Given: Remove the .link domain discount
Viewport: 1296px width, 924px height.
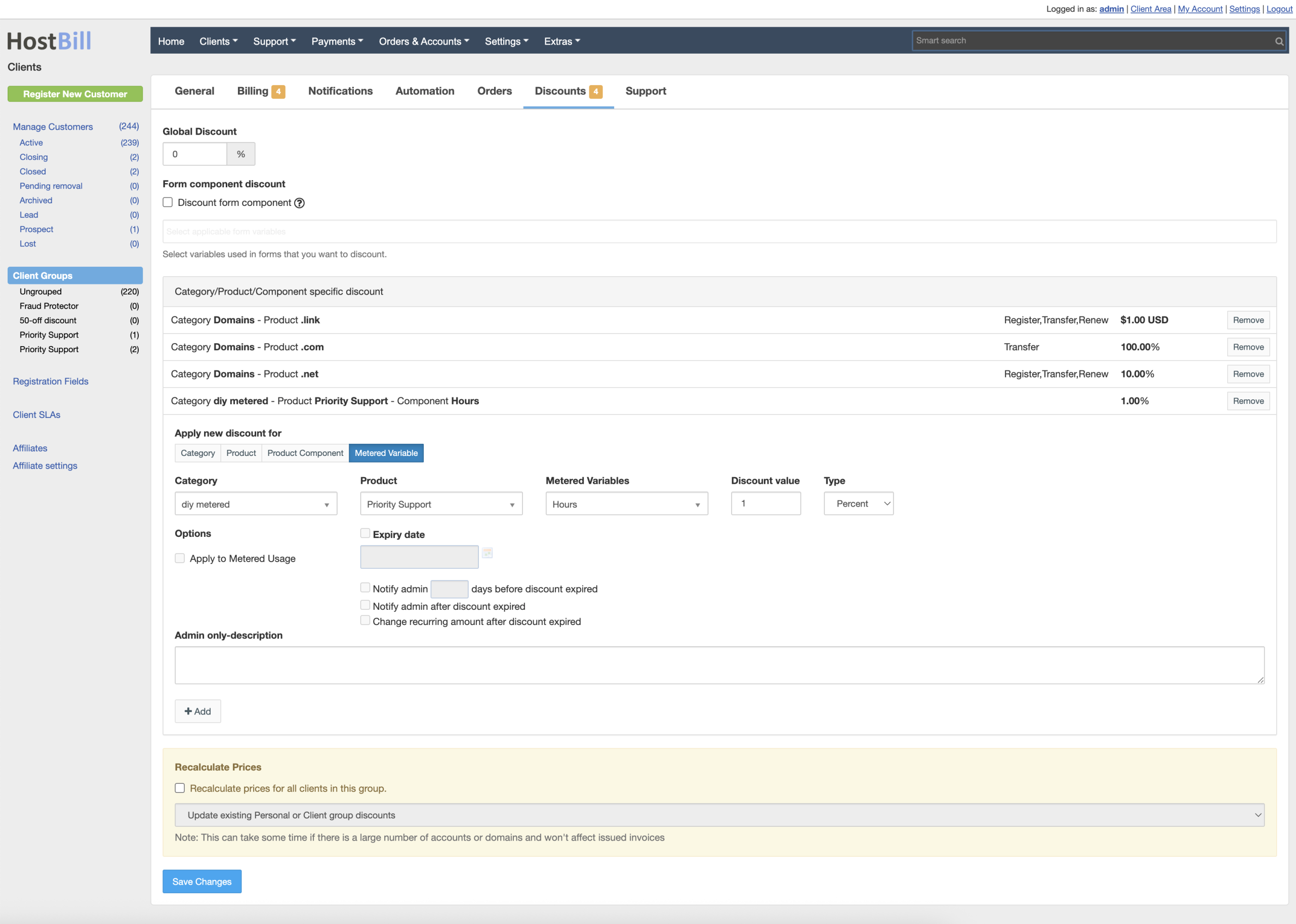Looking at the screenshot, I should (x=1249, y=320).
